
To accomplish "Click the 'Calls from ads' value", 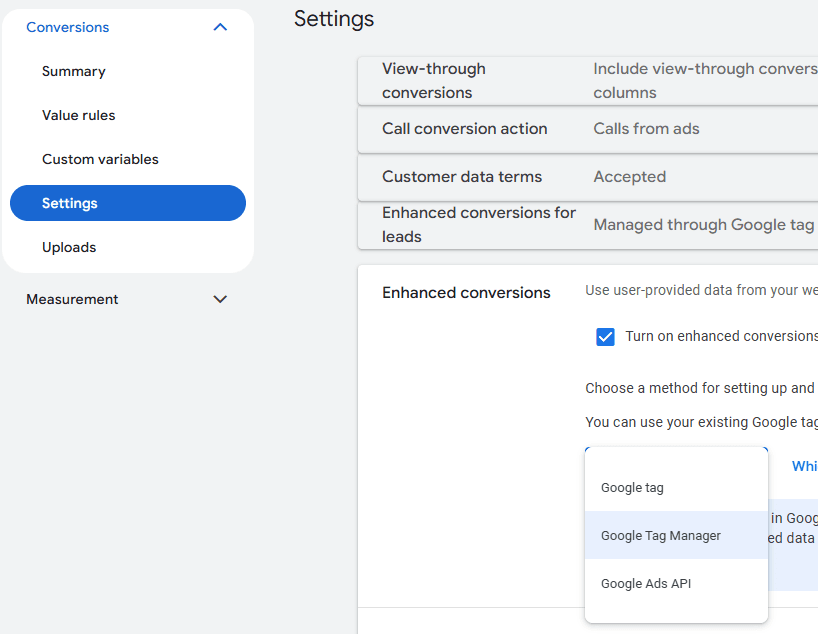I will [646, 129].
